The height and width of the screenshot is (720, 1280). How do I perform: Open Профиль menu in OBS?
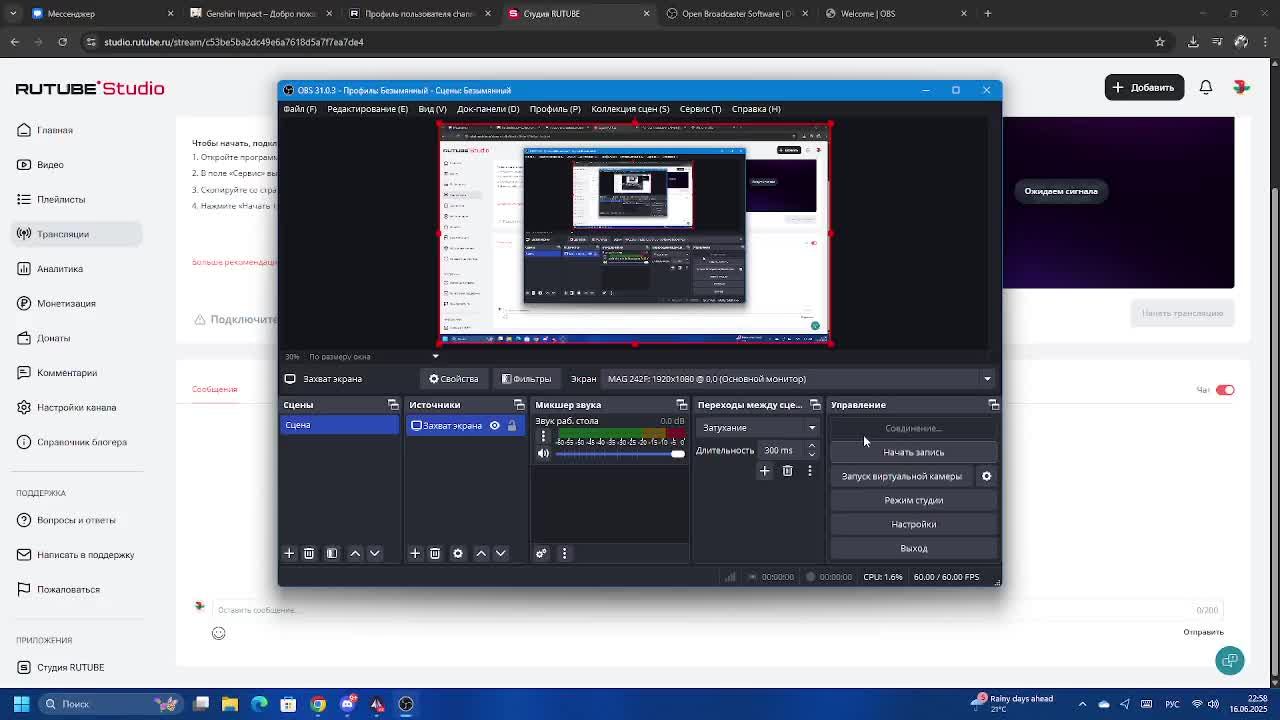coord(555,109)
